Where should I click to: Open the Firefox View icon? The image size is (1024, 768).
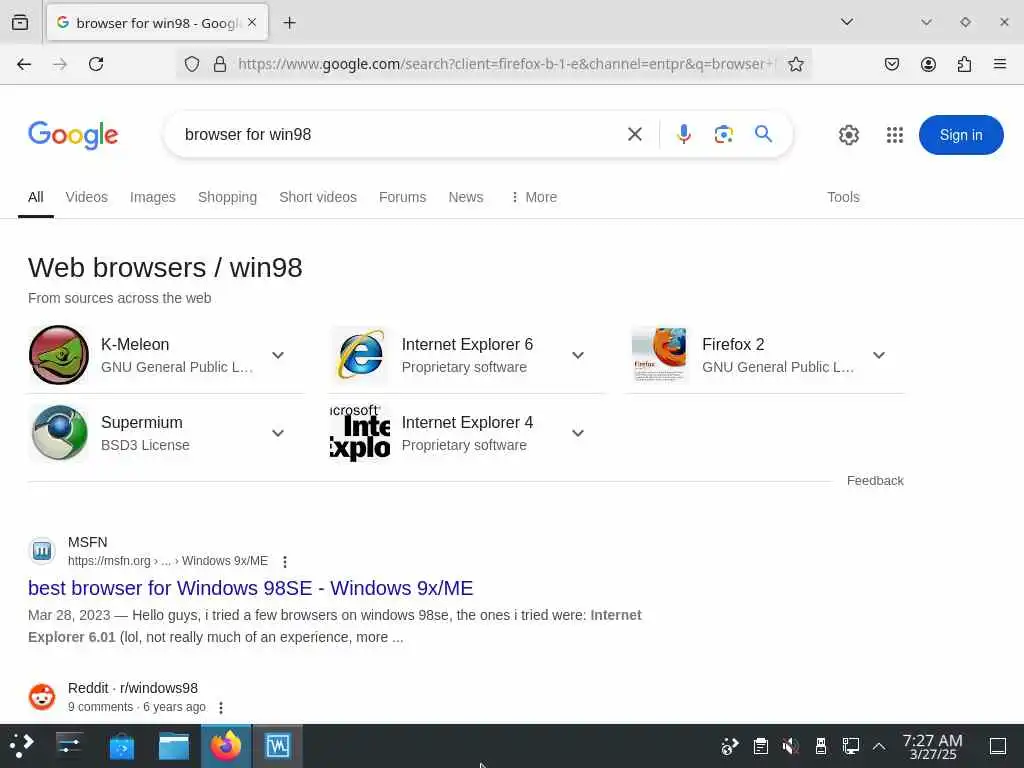(x=20, y=23)
